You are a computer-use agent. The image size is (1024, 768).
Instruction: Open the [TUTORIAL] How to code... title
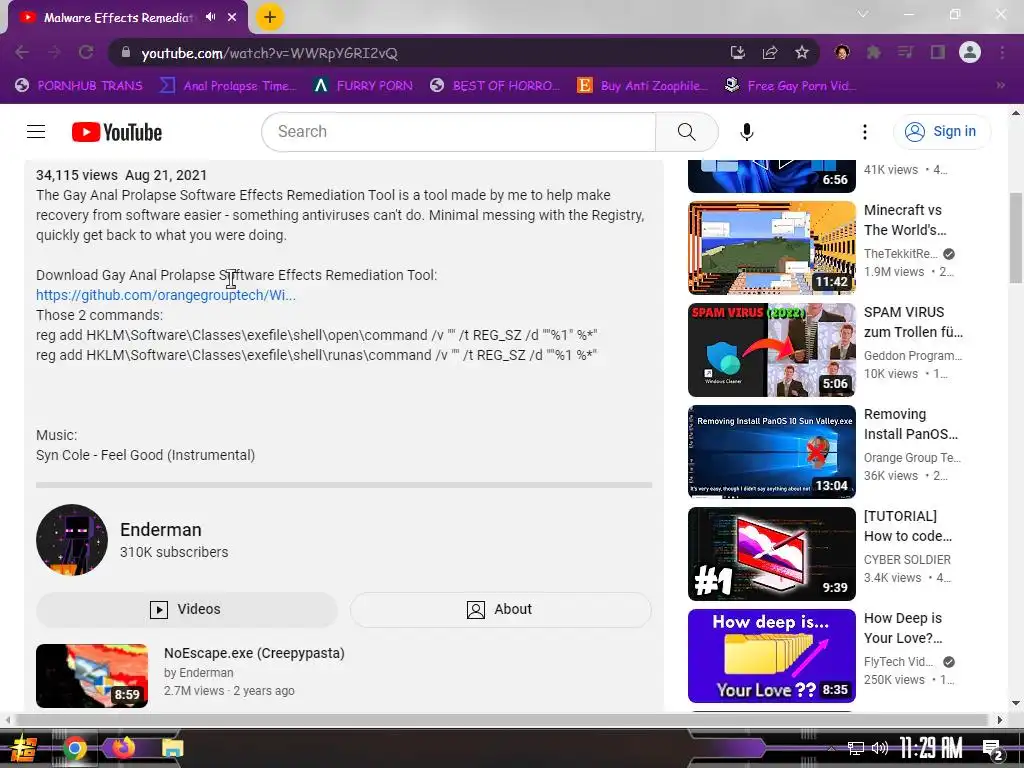908,526
